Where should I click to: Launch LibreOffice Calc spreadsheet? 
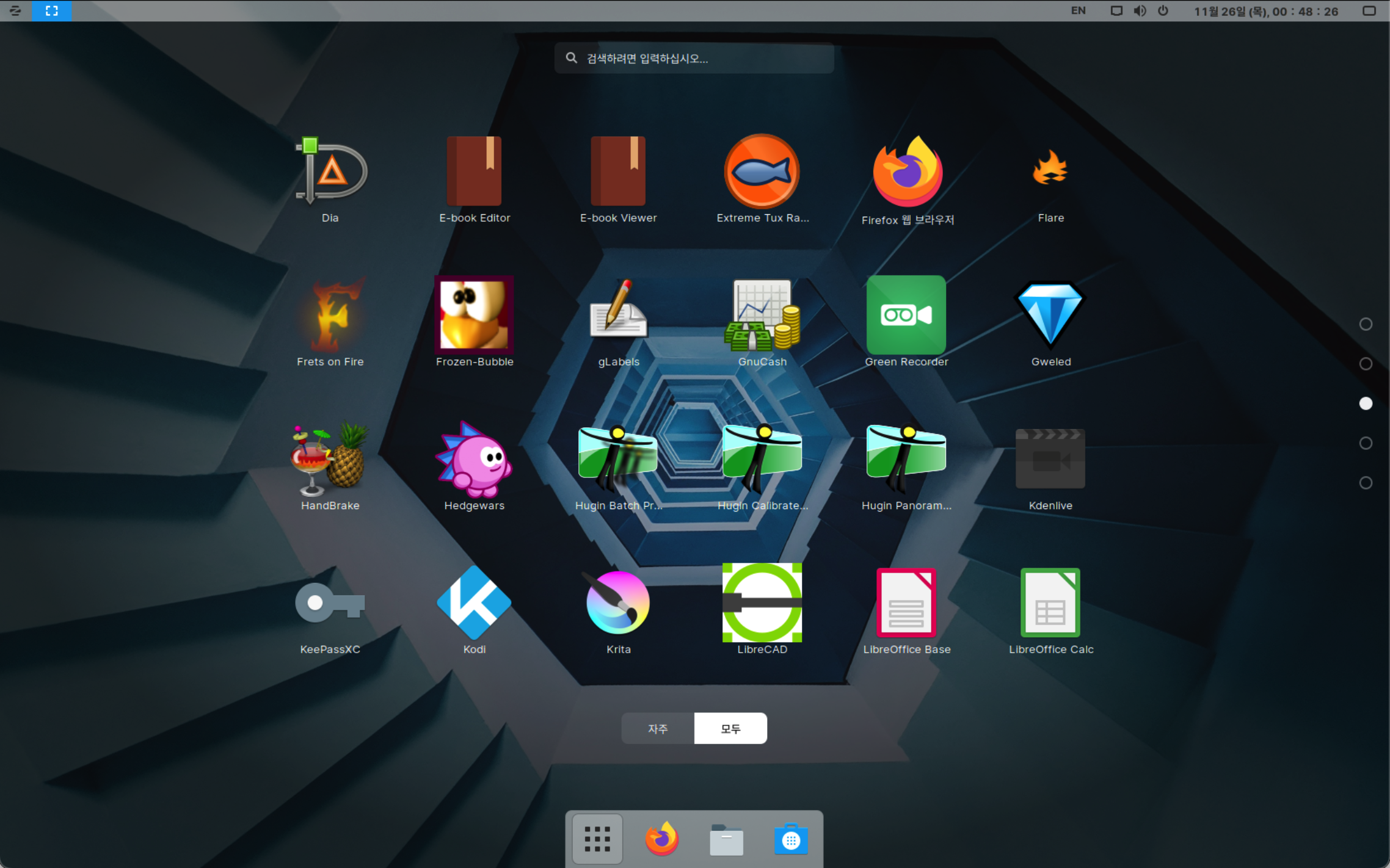[1050, 610]
